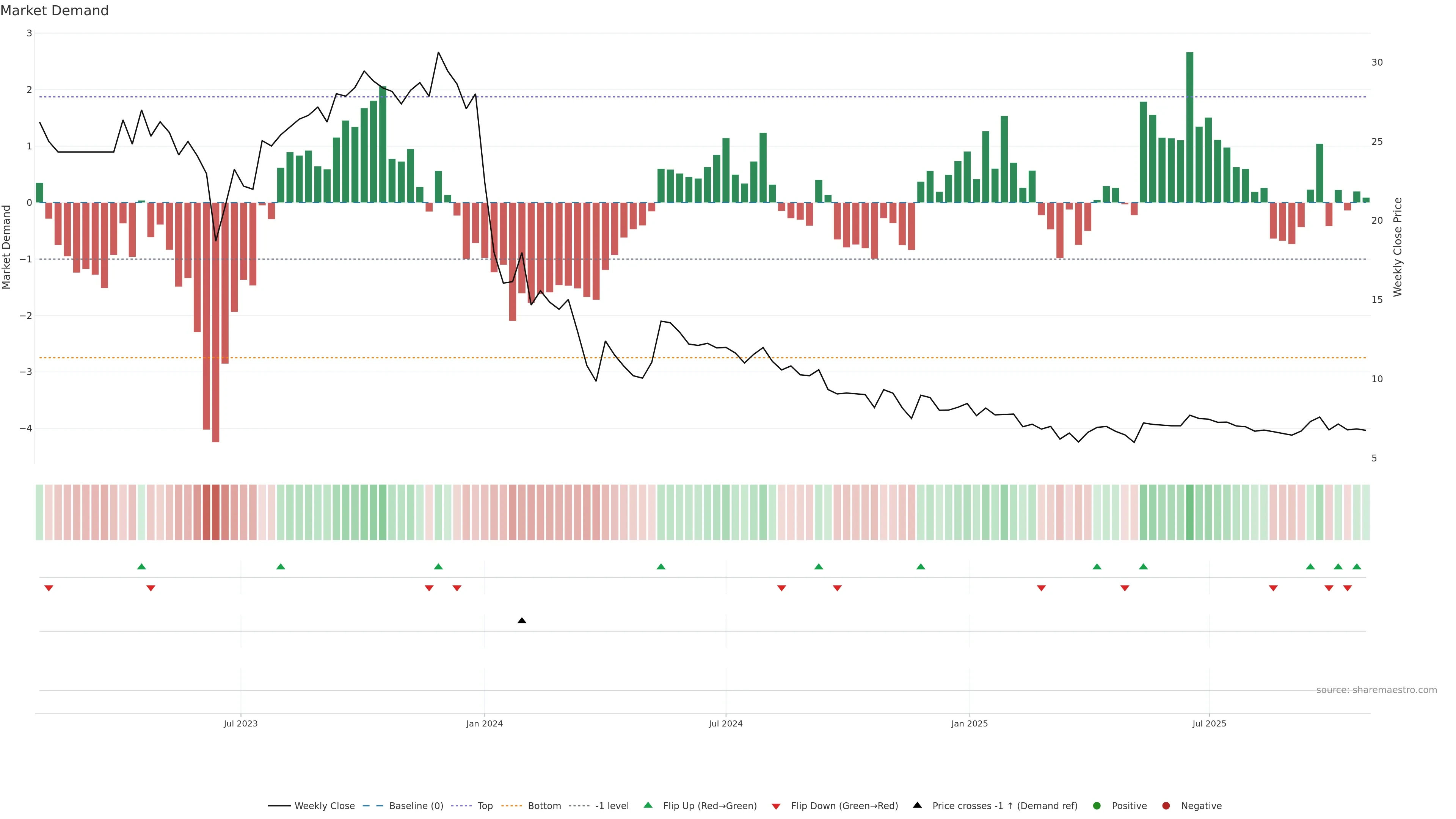The height and width of the screenshot is (819, 1456).
Task: Click the black price-cross triangle marker
Action: coord(522,621)
